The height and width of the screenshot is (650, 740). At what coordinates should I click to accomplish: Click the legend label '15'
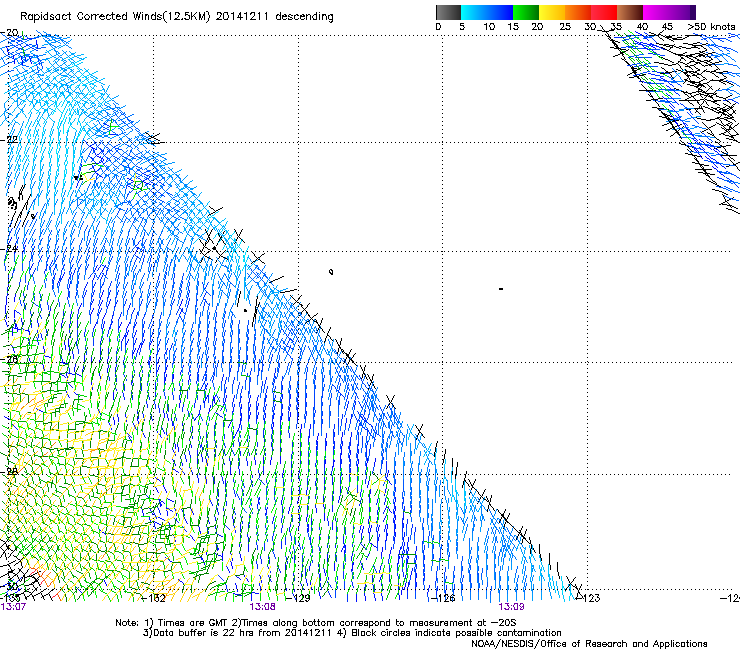point(513,27)
